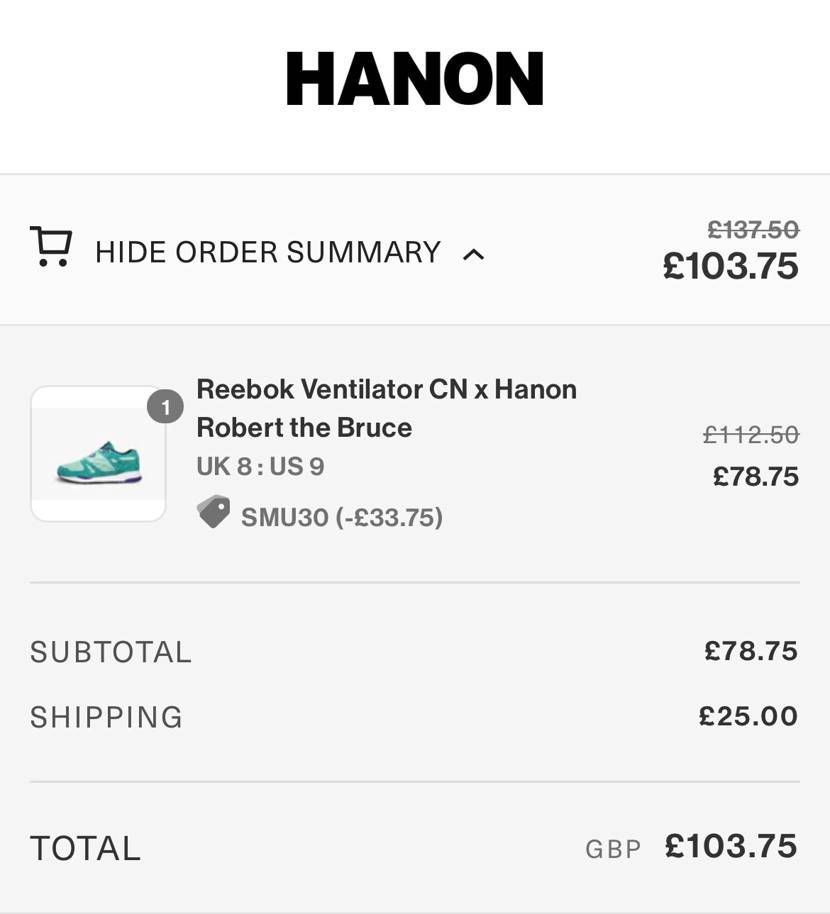Click the £103.75 discounted total at top
This screenshot has height=914, width=830.
point(732,266)
